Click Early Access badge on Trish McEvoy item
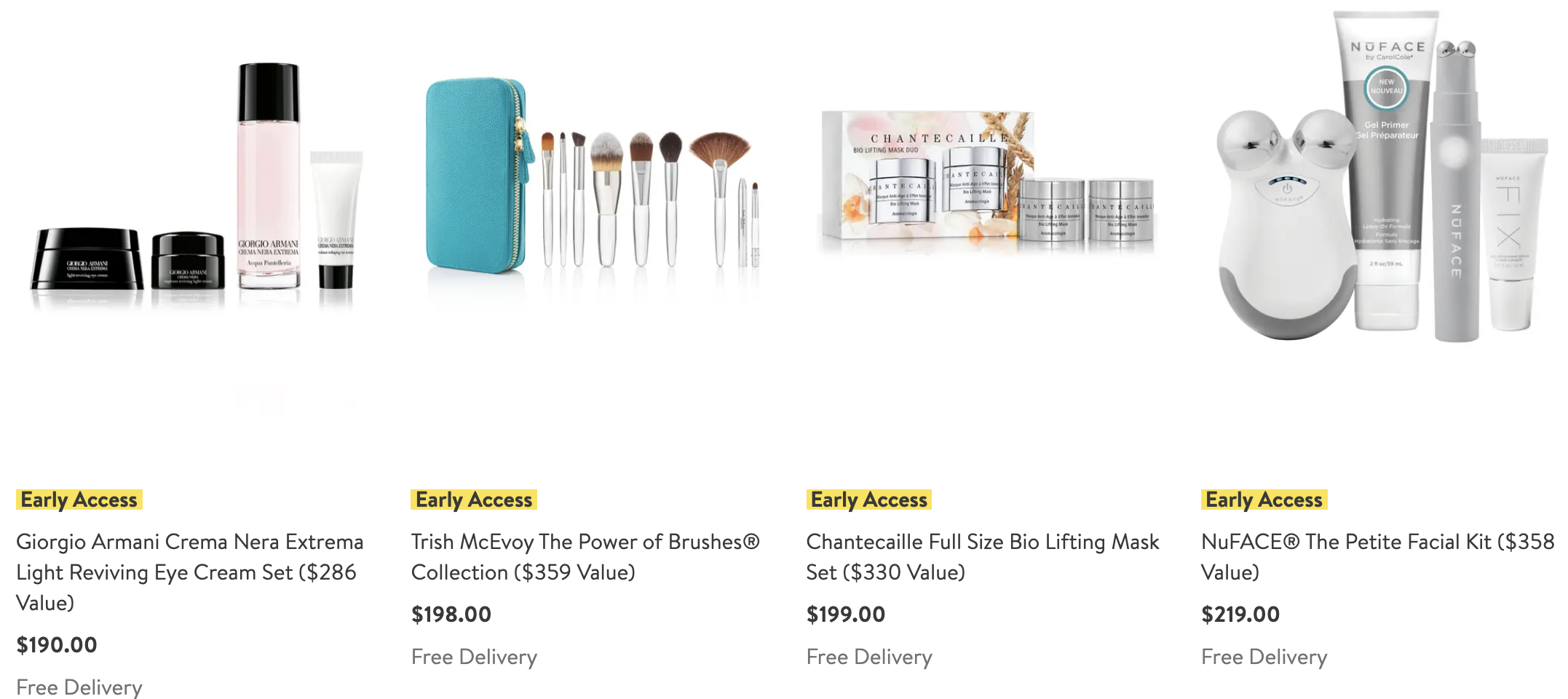This screenshot has width=1568, height=699. [x=474, y=499]
